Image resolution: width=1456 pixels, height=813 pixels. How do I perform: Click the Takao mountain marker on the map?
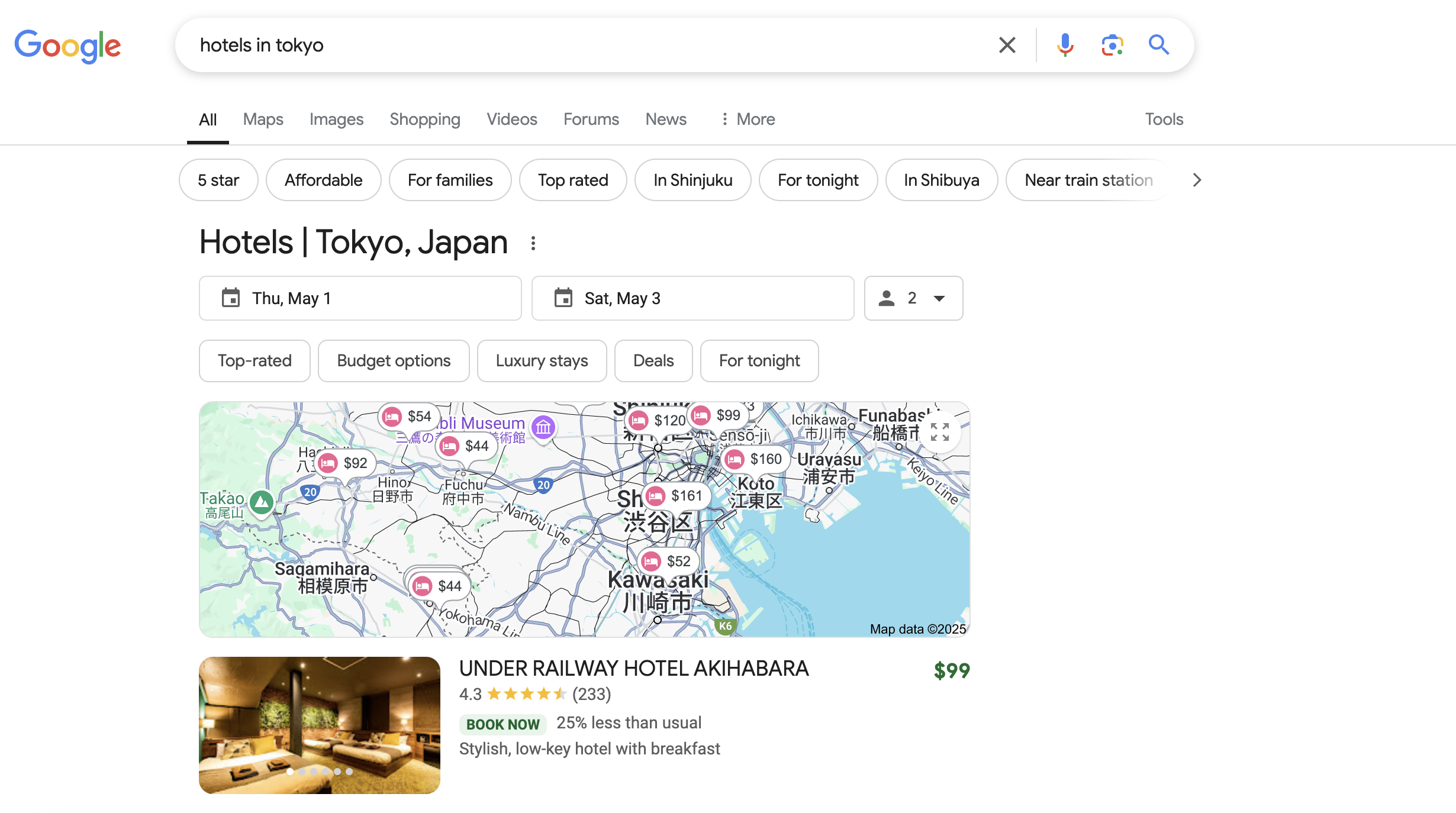261,503
